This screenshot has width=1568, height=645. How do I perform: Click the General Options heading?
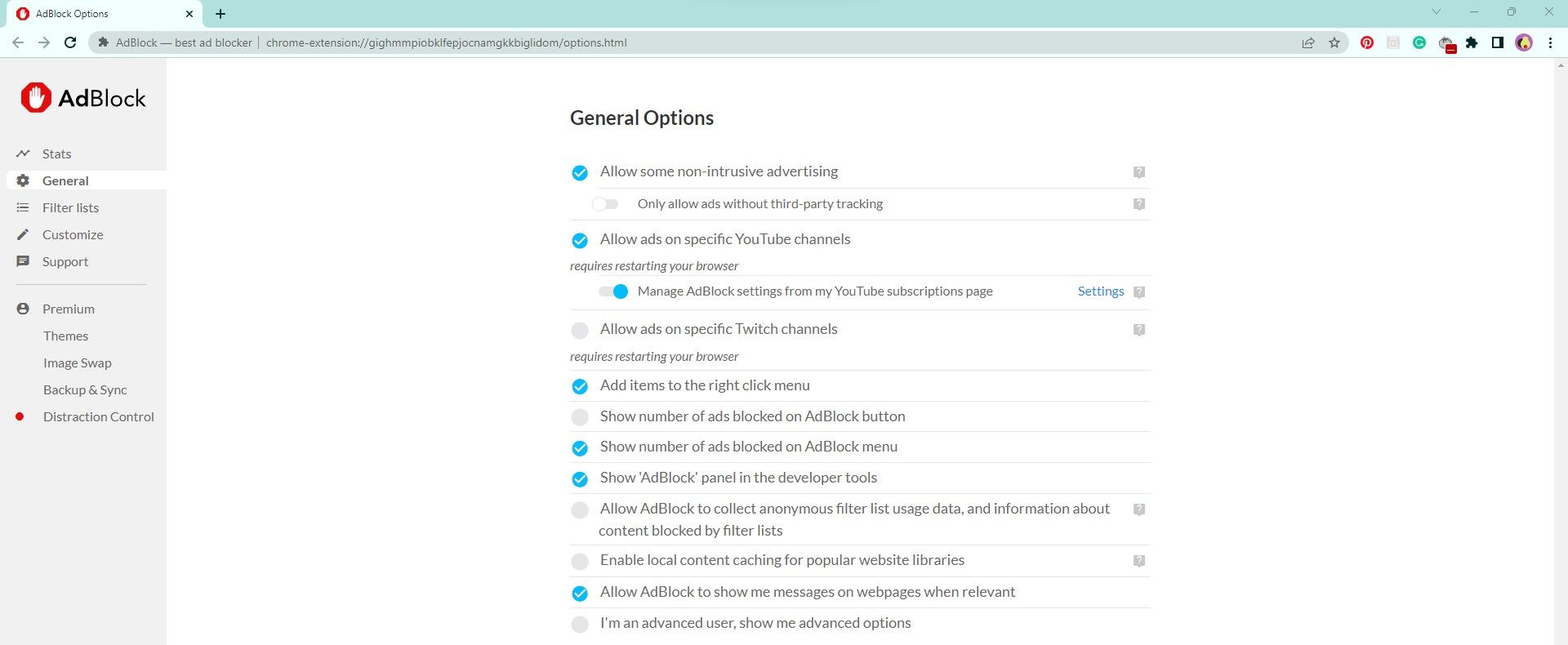click(642, 118)
